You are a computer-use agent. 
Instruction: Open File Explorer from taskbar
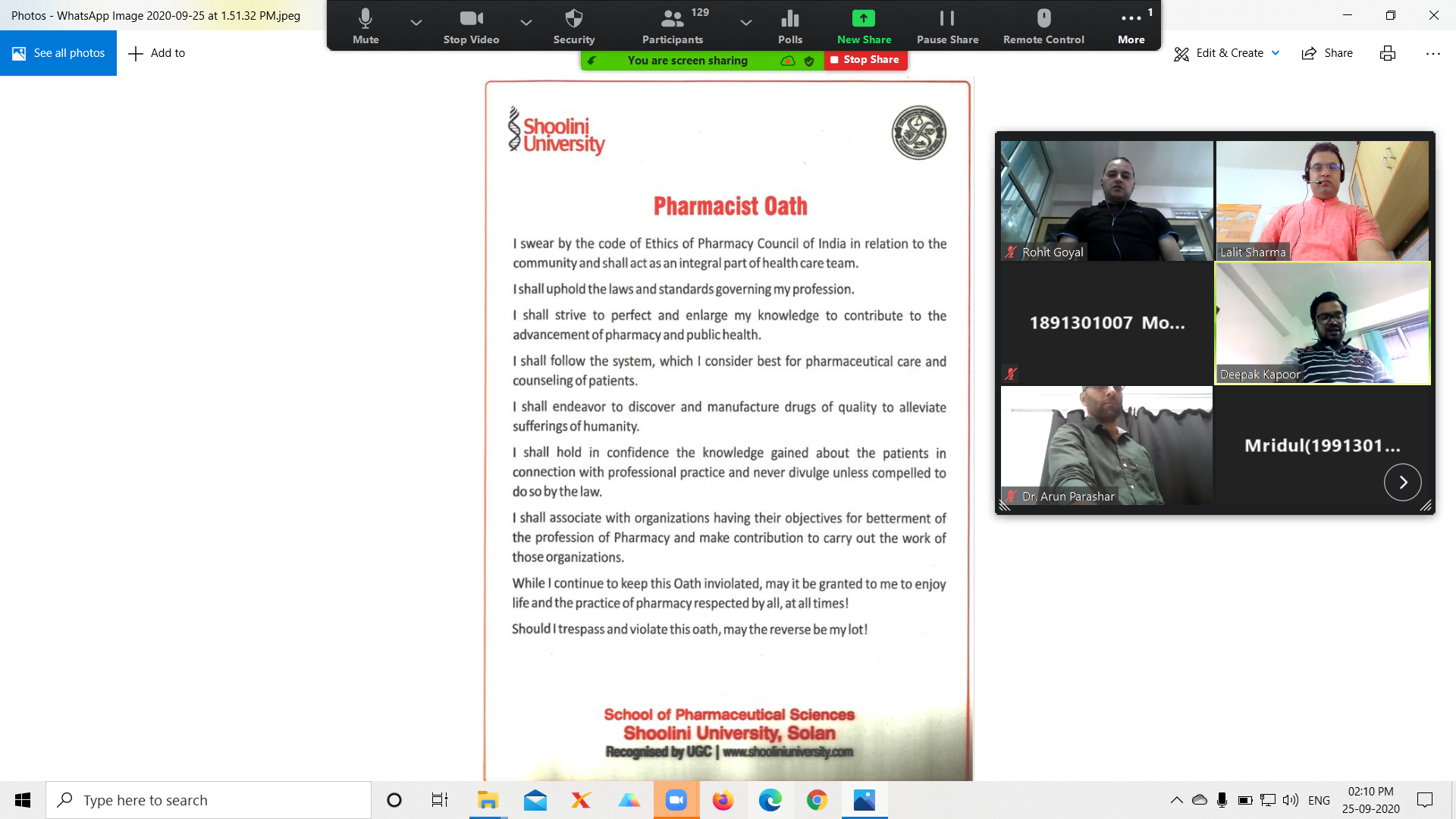pyautogui.click(x=487, y=800)
